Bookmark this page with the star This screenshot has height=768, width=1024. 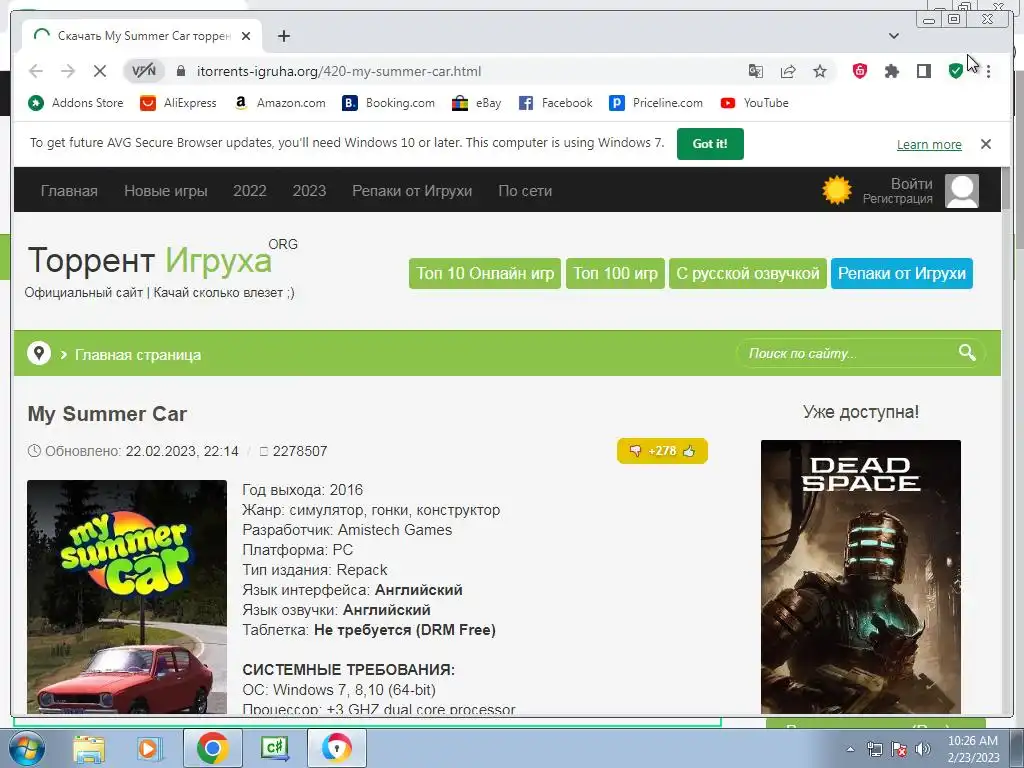(820, 71)
